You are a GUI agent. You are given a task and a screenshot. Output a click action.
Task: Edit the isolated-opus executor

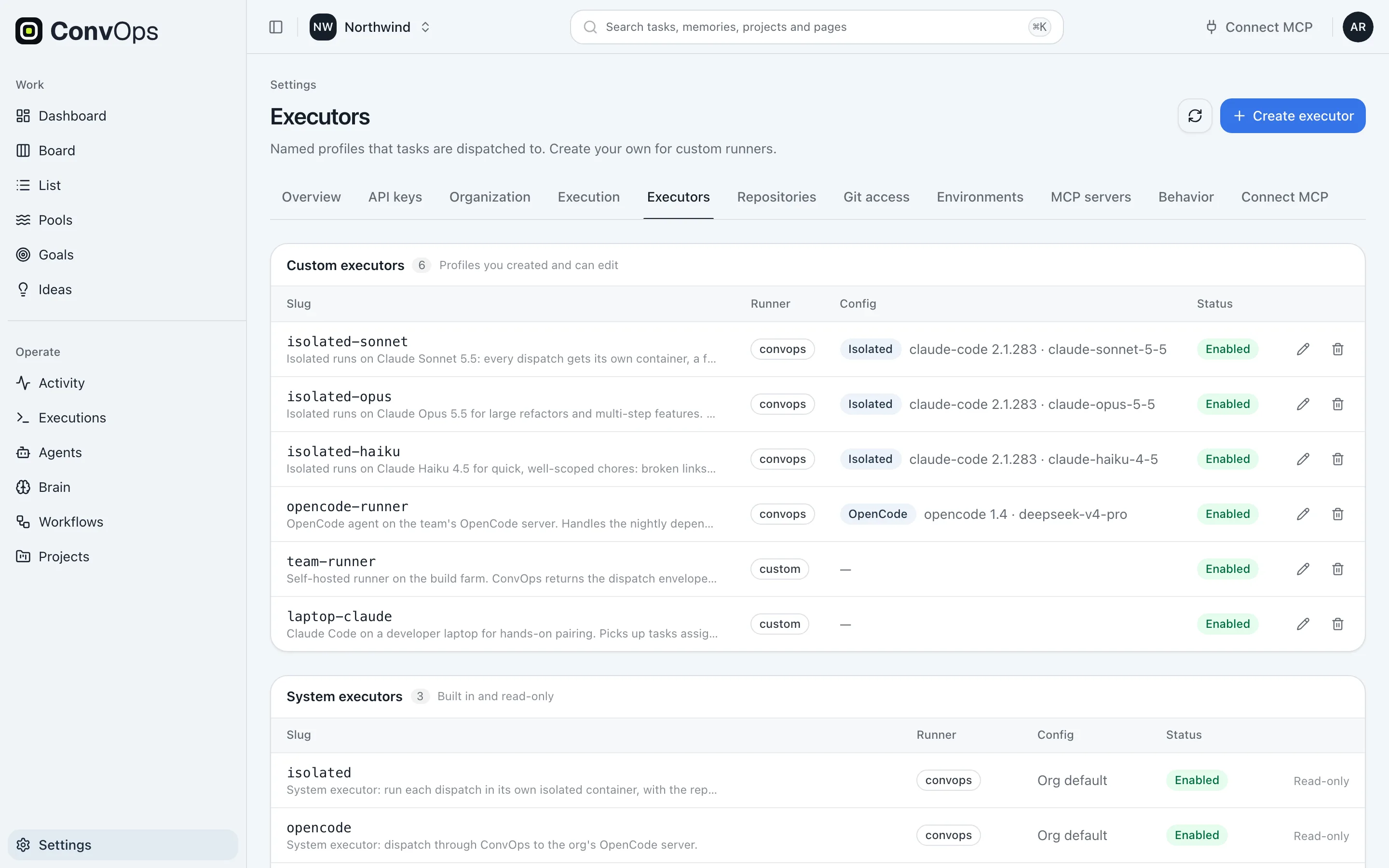pos(1303,404)
